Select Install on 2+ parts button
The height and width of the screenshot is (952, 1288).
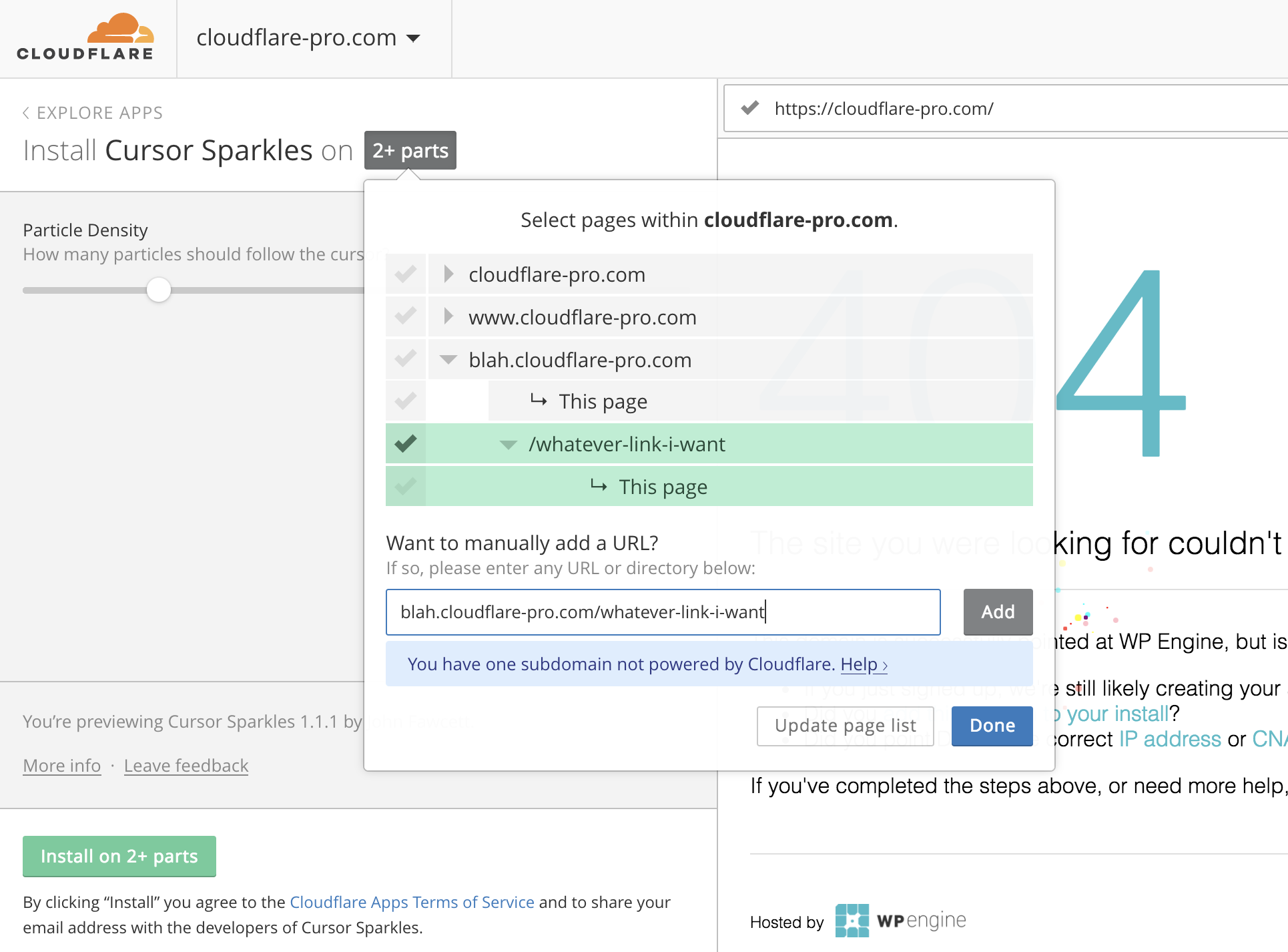click(119, 855)
